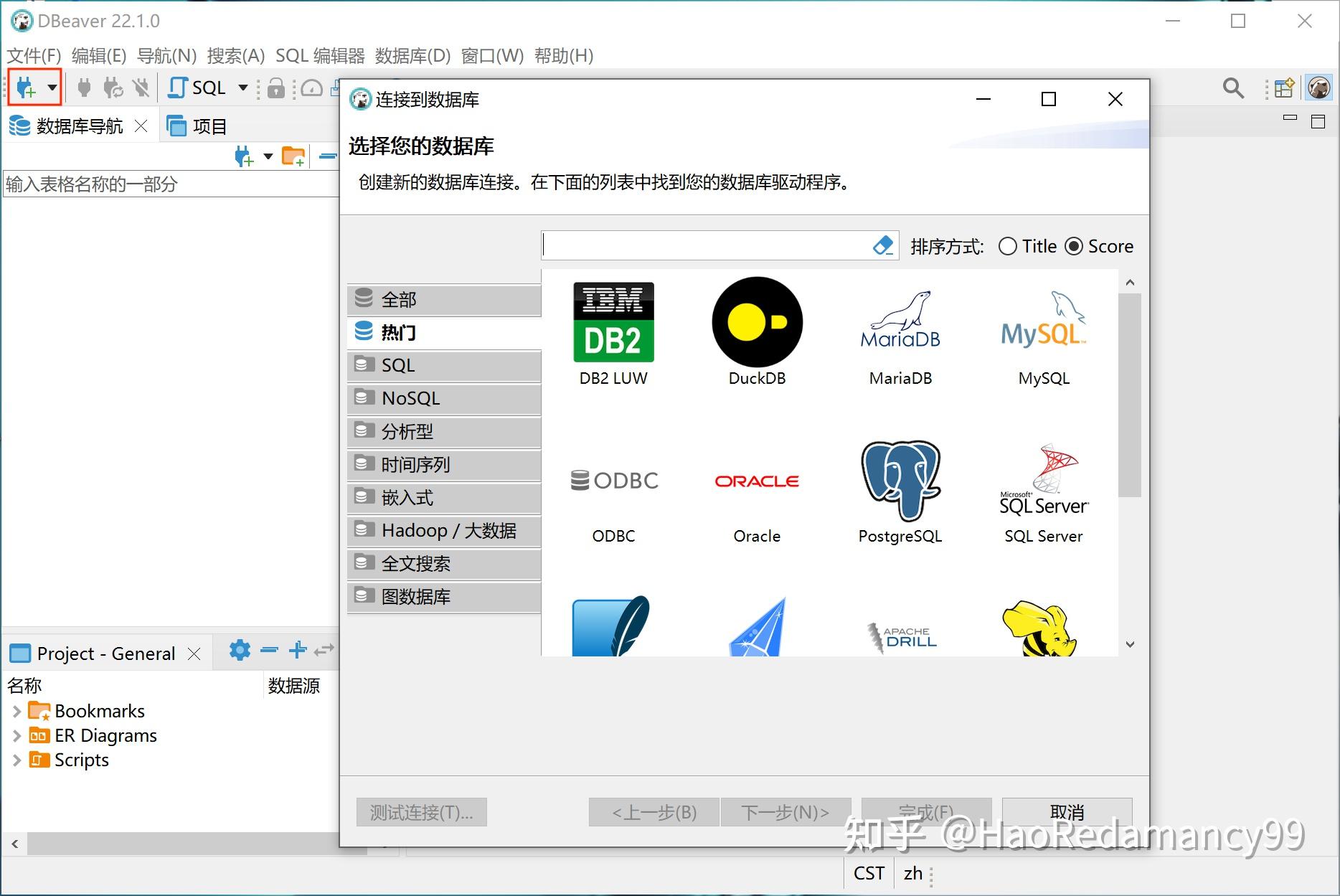The height and width of the screenshot is (896, 1340).
Task: Expand the ER Diagrams folder
Action: (16, 735)
